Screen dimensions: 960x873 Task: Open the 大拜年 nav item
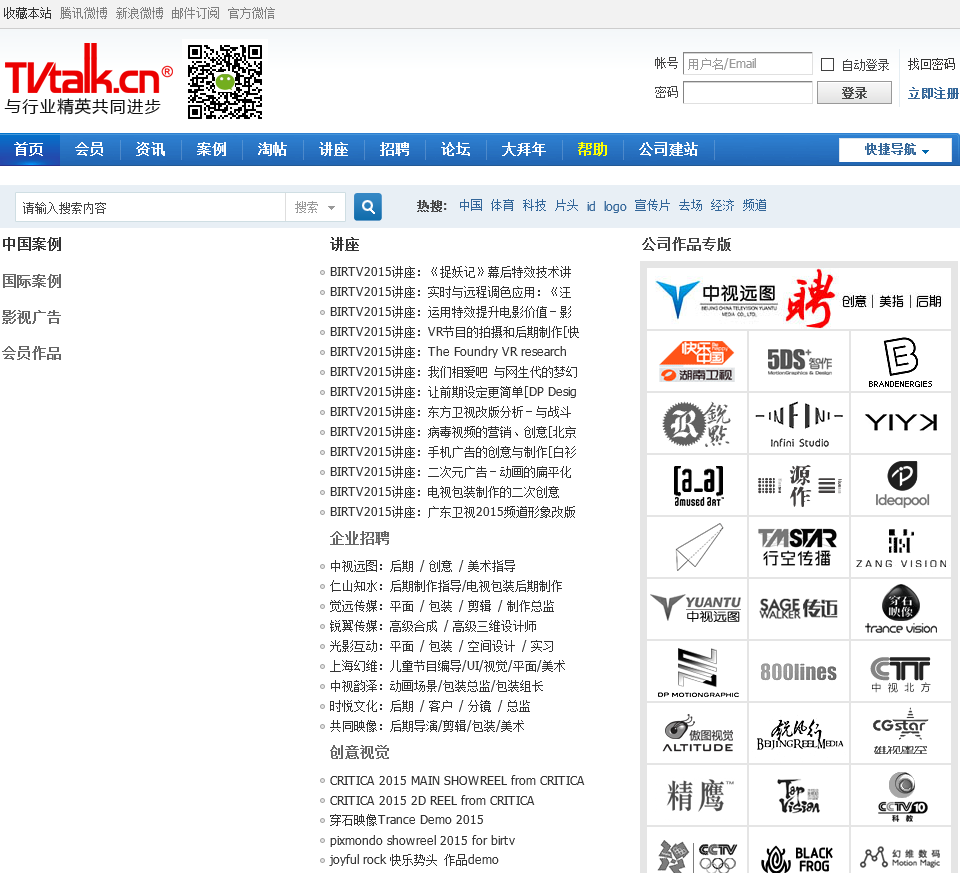click(x=524, y=149)
